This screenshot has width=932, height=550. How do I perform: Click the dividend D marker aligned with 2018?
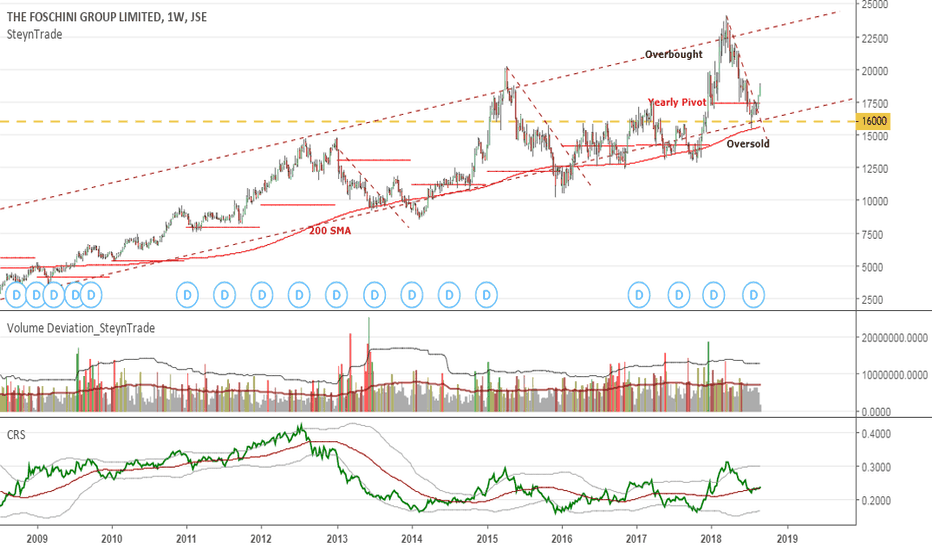713,295
